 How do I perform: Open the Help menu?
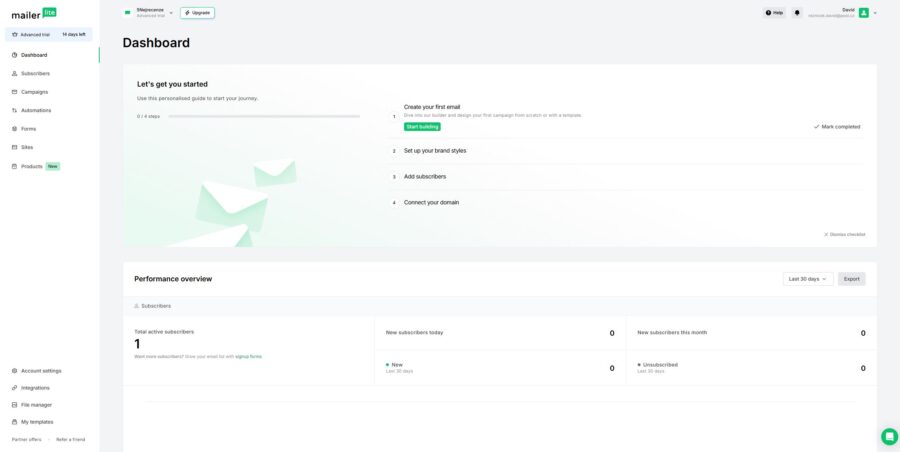click(x=774, y=13)
